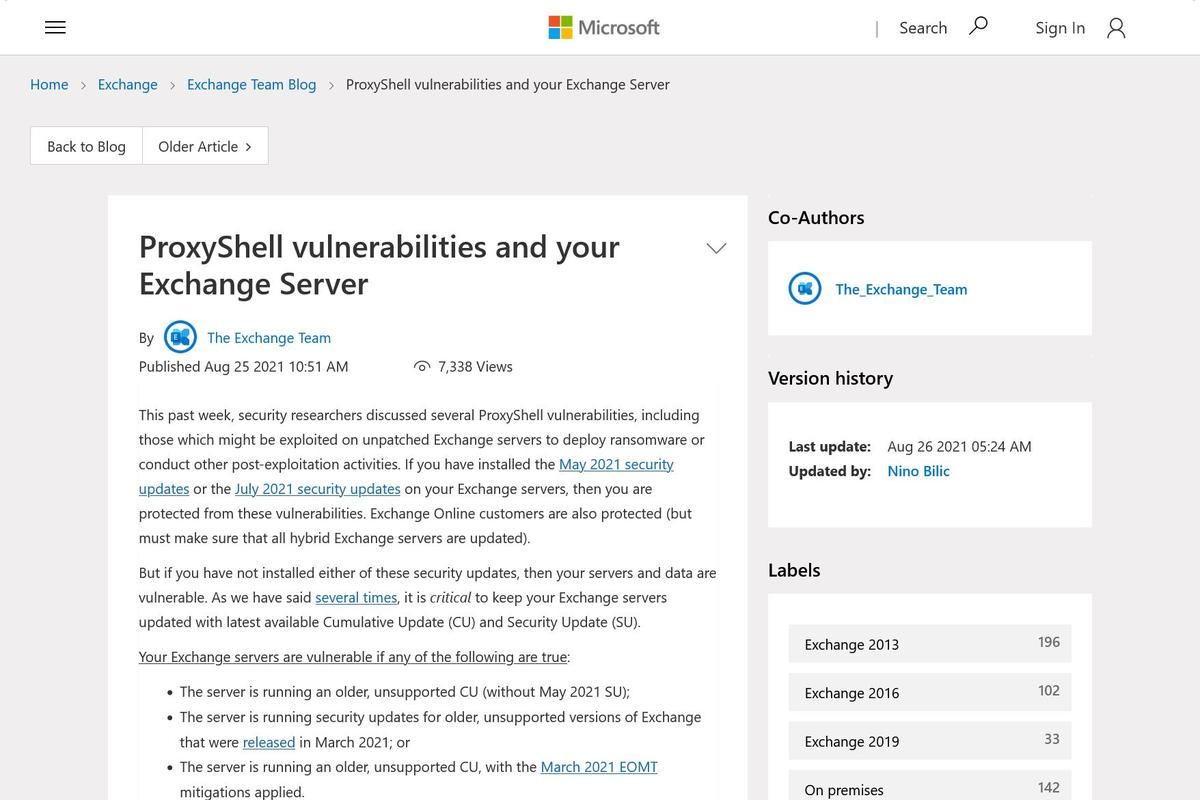Screen dimensions: 1200x800
Task: Select the Exchange 2016 label
Action: (x=930, y=692)
